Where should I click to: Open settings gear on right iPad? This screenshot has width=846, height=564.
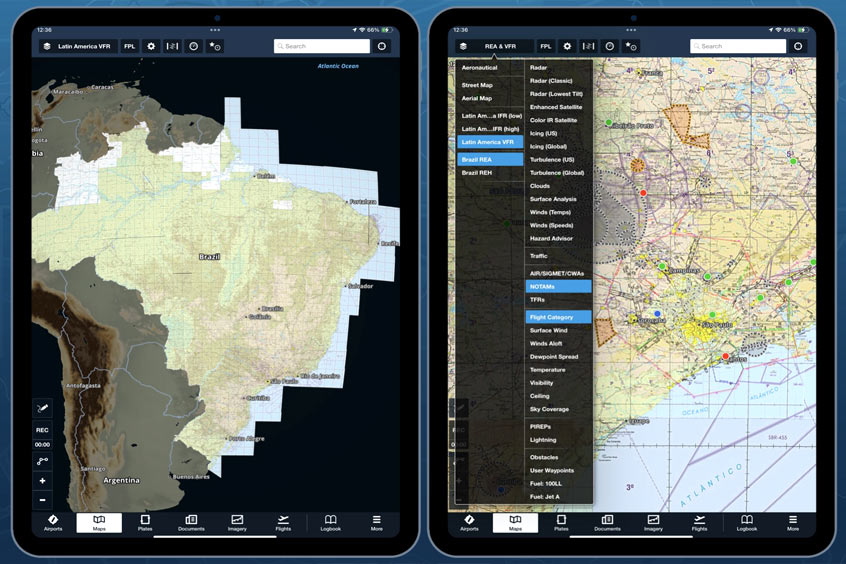567,46
